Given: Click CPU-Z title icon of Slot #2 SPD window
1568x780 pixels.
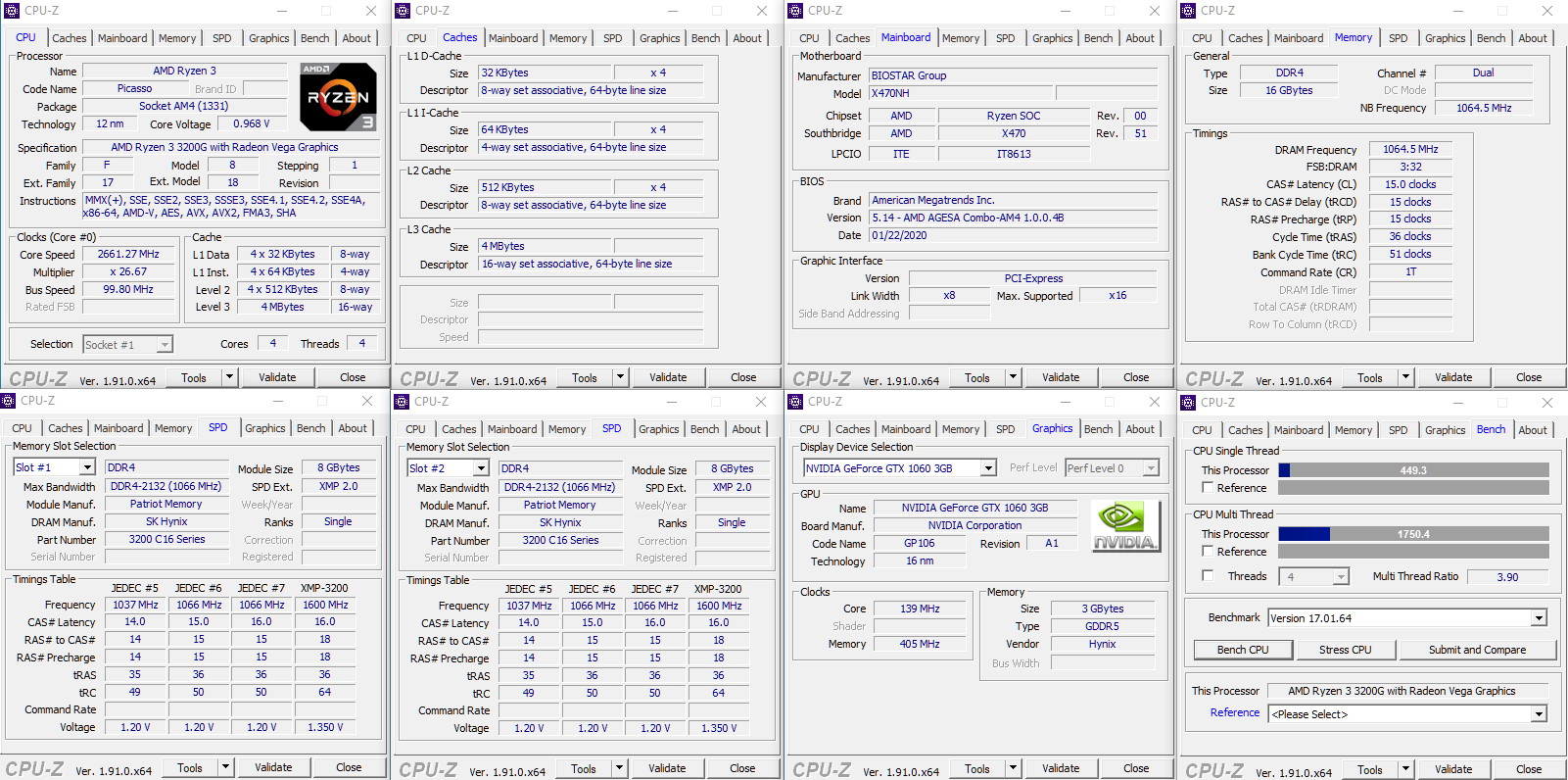Looking at the screenshot, I should pyautogui.click(x=401, y=401).
